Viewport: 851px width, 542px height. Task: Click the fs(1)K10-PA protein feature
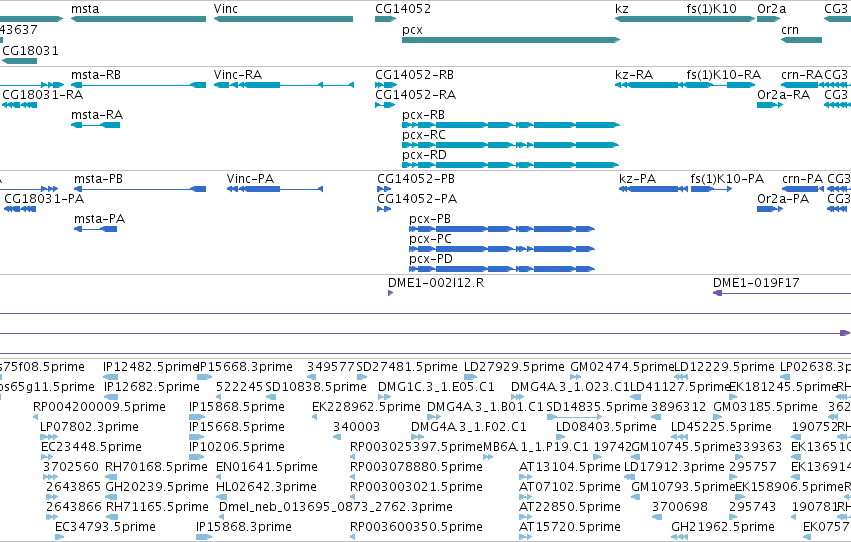pyautogui.click(x=712, y=189)
